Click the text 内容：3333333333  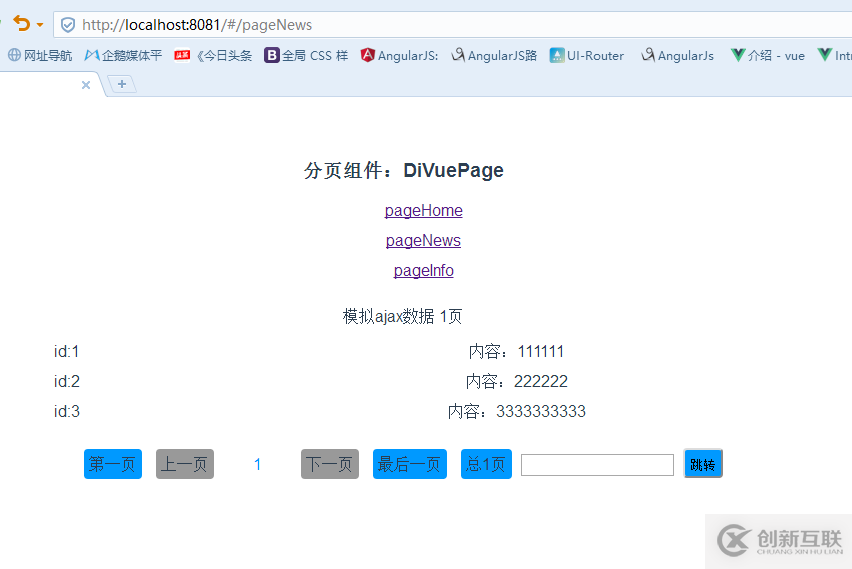pyautogui.click(x=517, y=411)
